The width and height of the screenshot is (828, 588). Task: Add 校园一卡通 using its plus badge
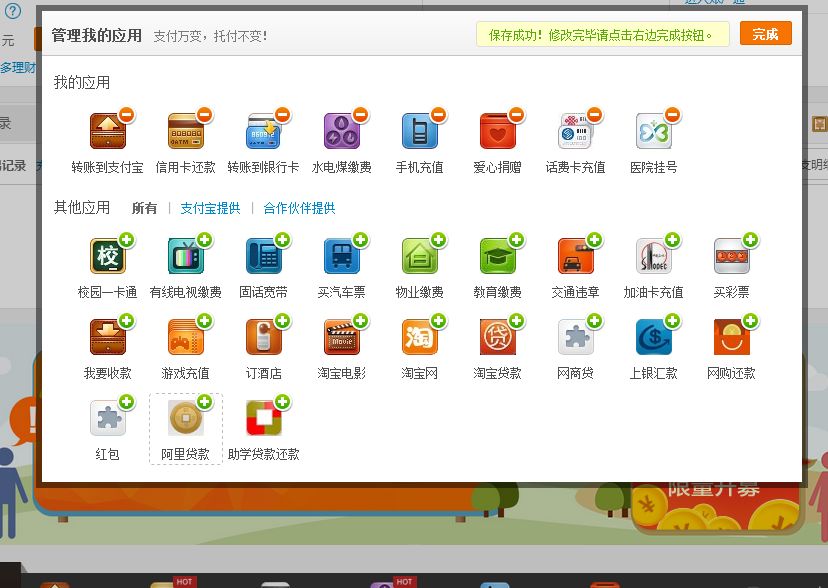tap(126, 240)
